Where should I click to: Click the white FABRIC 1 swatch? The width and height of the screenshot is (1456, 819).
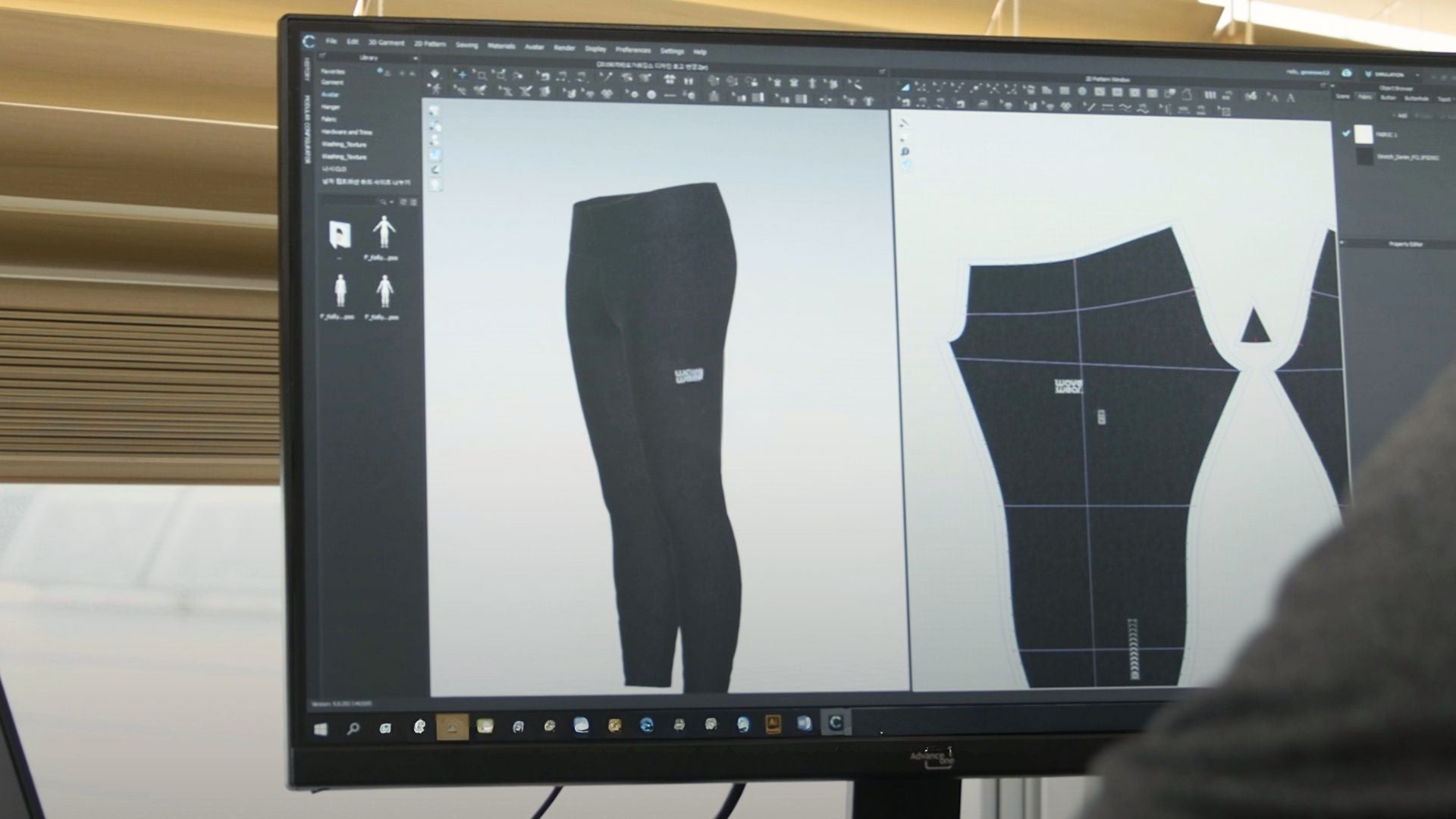[1363, 134]
